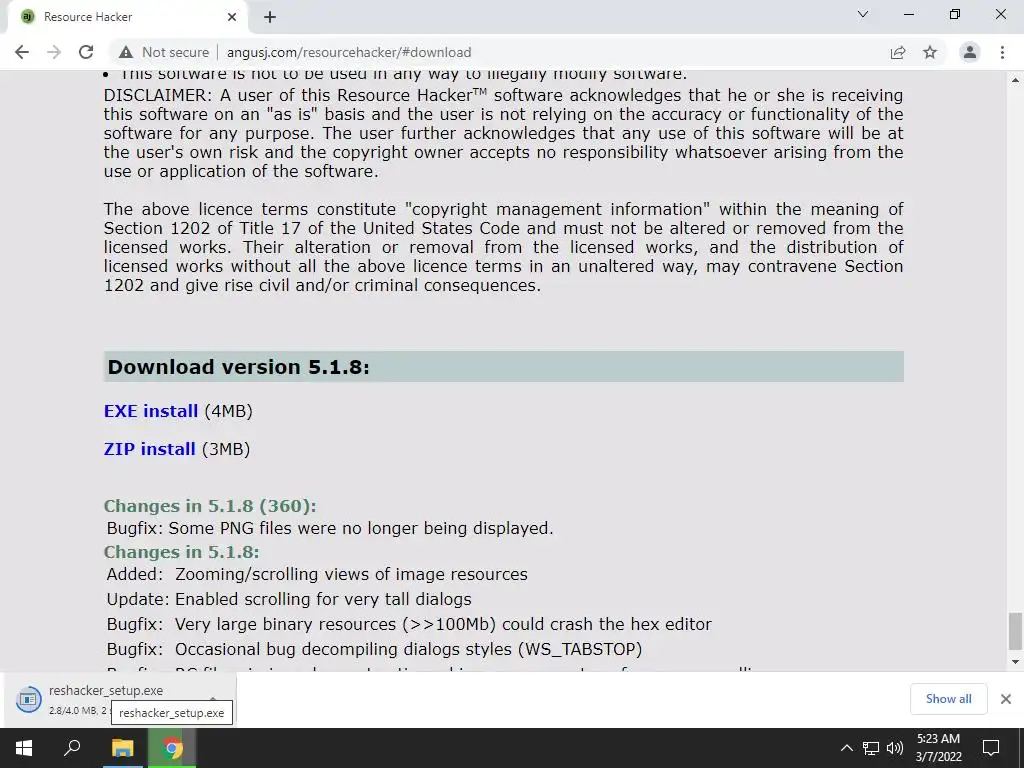This screenshot has height=768, width=1024.
Task: Open a new browser tab
Action: (270, 17)
